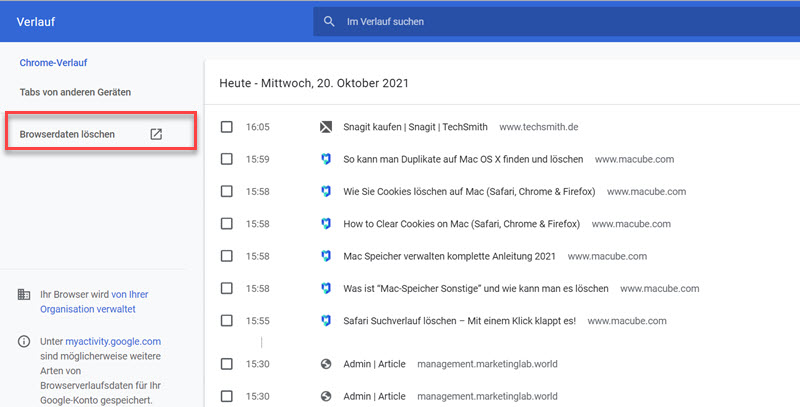
Task: Select Browserdaten löschen in the sidebar
Action: pos(67,134)
